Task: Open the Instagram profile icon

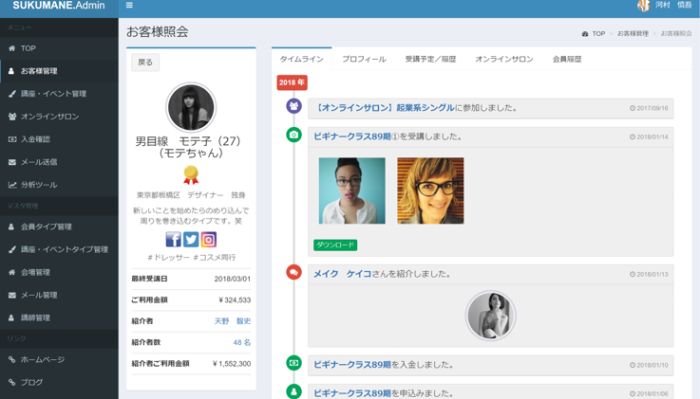Action: tap(208, 240)
